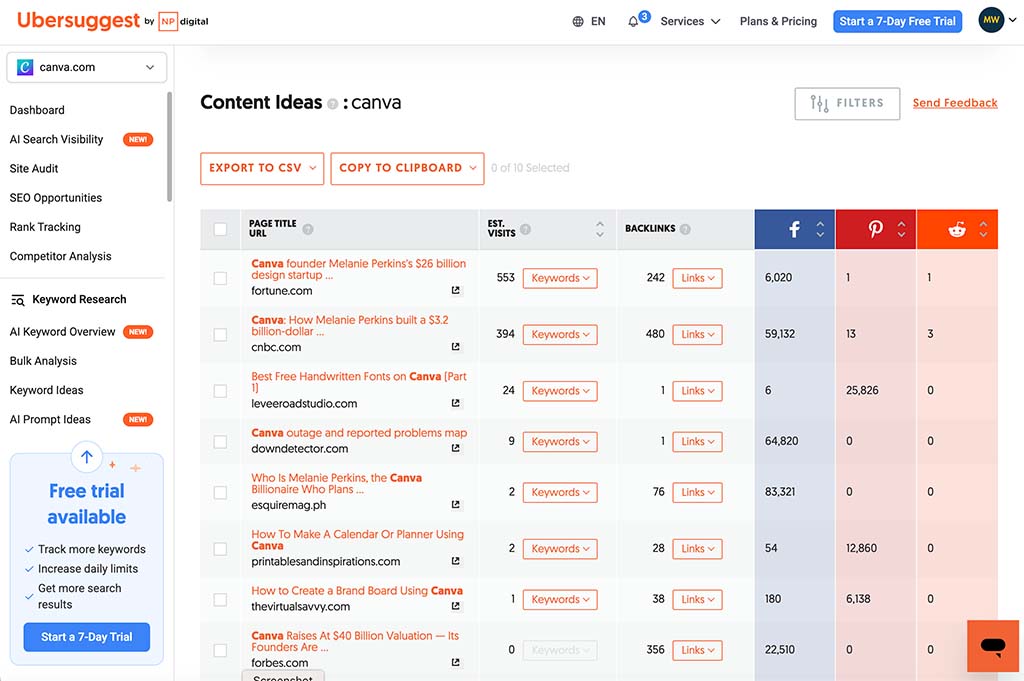
Task: Open the MW profile avatar menu
Action: 990,19
